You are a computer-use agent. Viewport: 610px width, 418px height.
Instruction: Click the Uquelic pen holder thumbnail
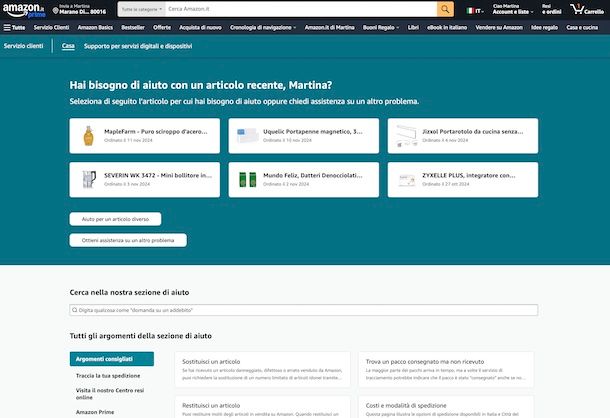247,136
